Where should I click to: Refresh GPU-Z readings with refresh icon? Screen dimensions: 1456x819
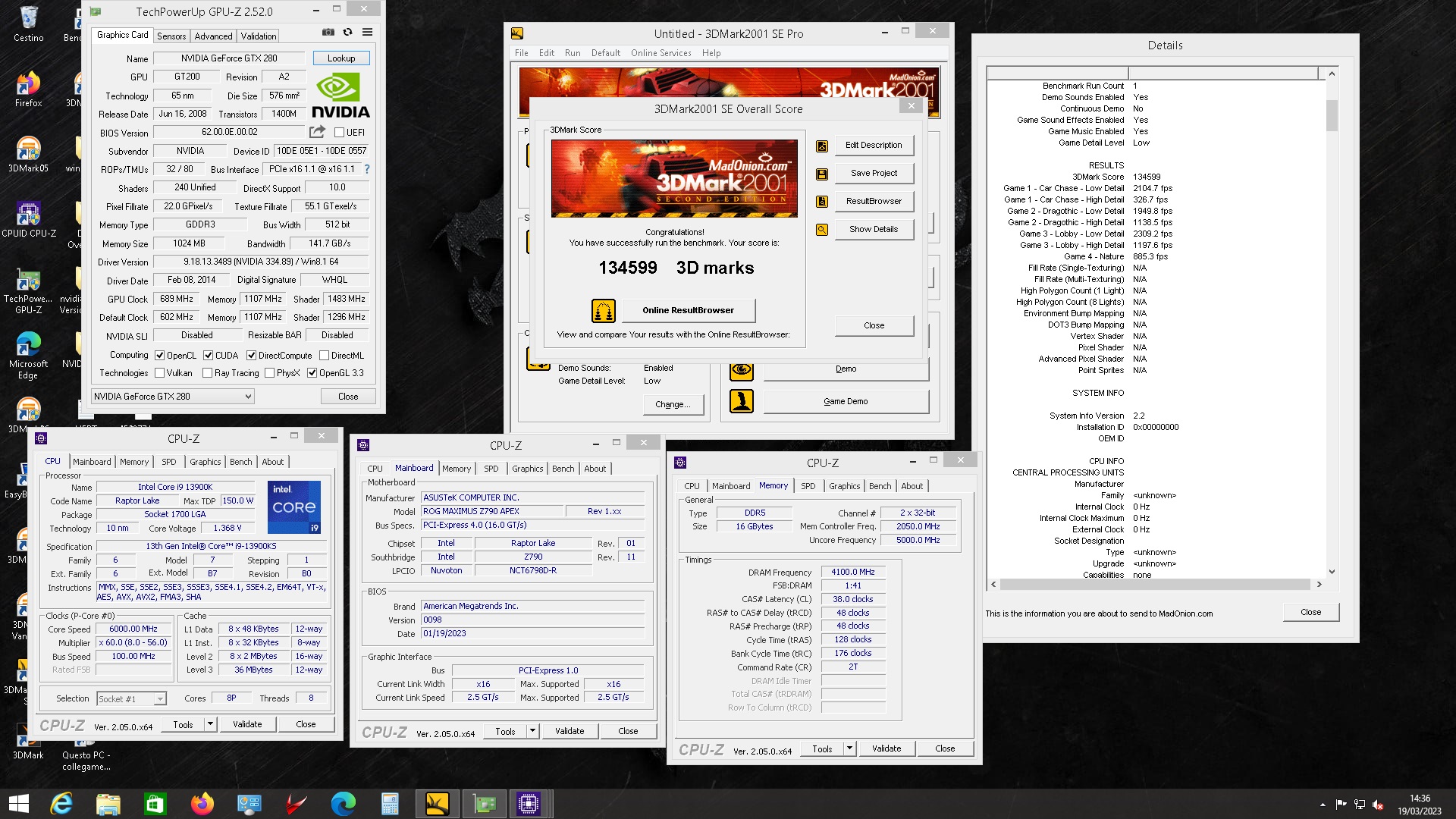click(347, 33)
